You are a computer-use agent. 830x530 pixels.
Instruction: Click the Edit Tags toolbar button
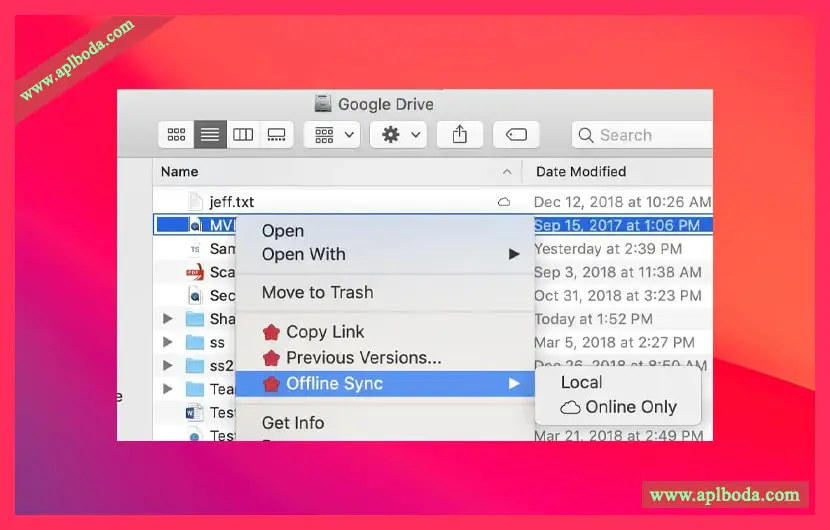[x=516, y=134]
